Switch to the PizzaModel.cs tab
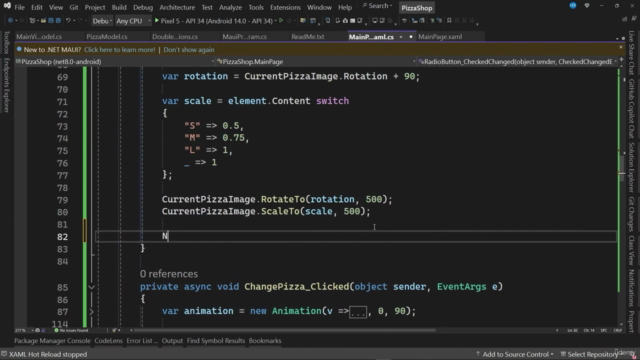 (107, 37)
